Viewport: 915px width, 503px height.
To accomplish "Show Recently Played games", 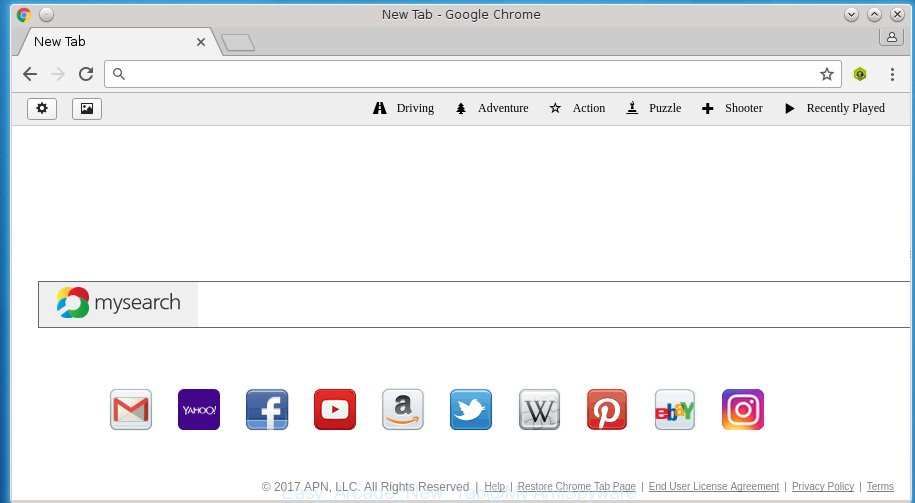I will [835, 109].
